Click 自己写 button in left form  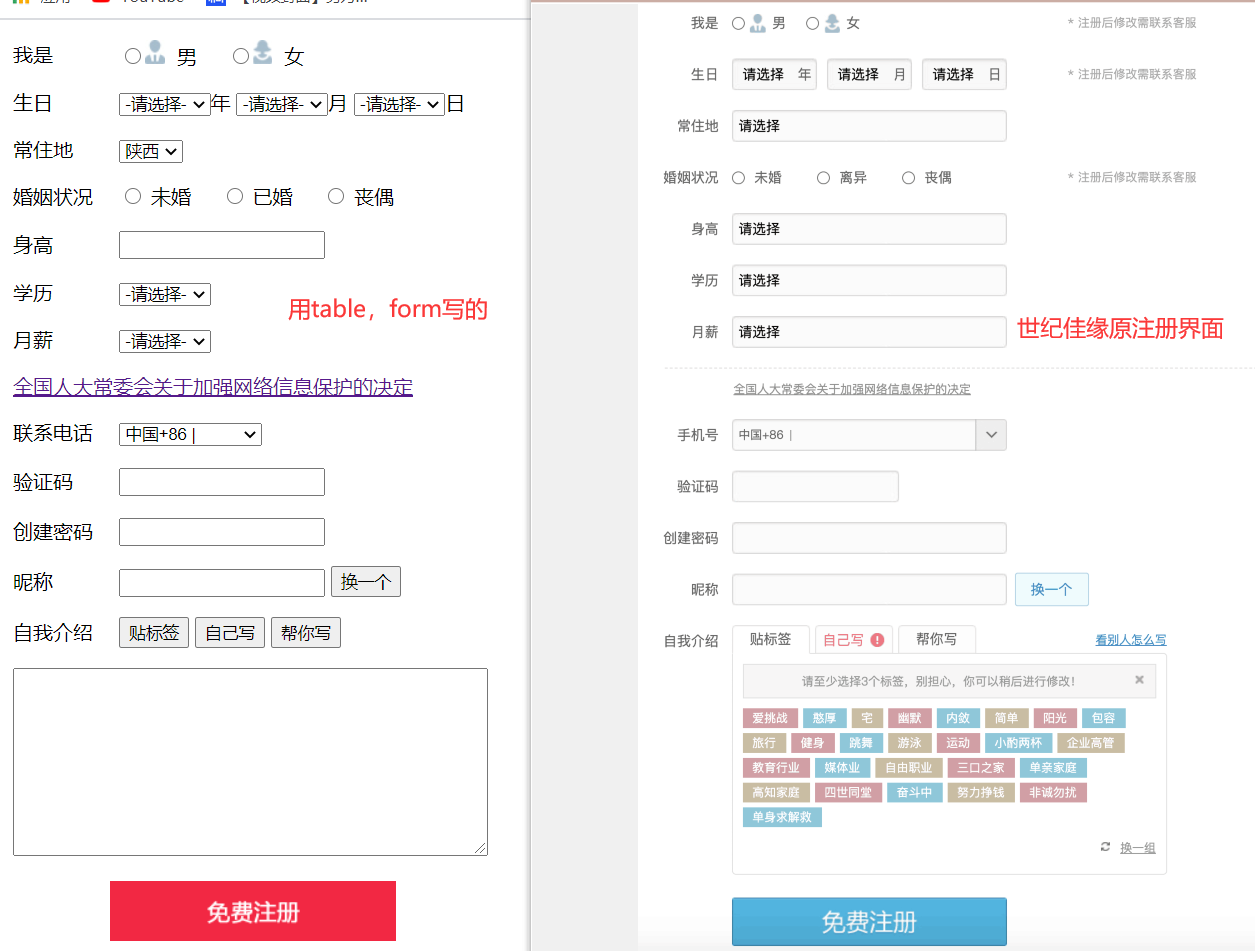[230, 633]
